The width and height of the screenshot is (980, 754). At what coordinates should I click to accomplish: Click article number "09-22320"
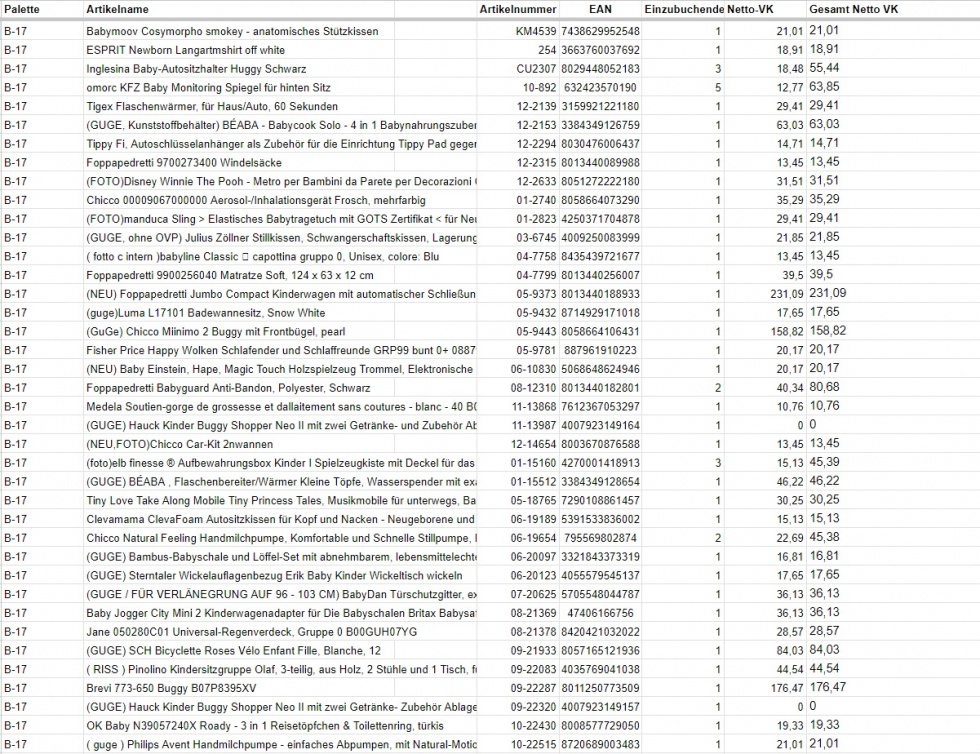pyautogui.click(x=533, y=706)
